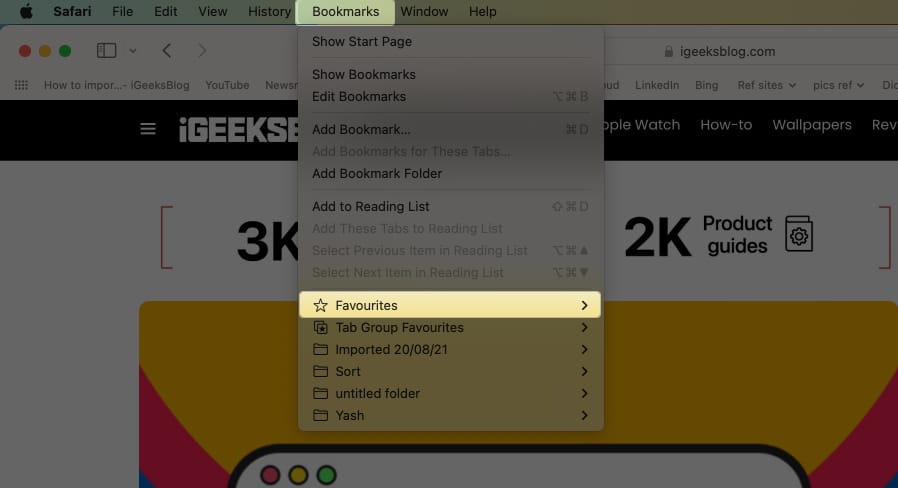Click the Tab Group Favourites icon
Image resolution: width=898 pixels, height=488 pixels.
click(x=321, y=328)
